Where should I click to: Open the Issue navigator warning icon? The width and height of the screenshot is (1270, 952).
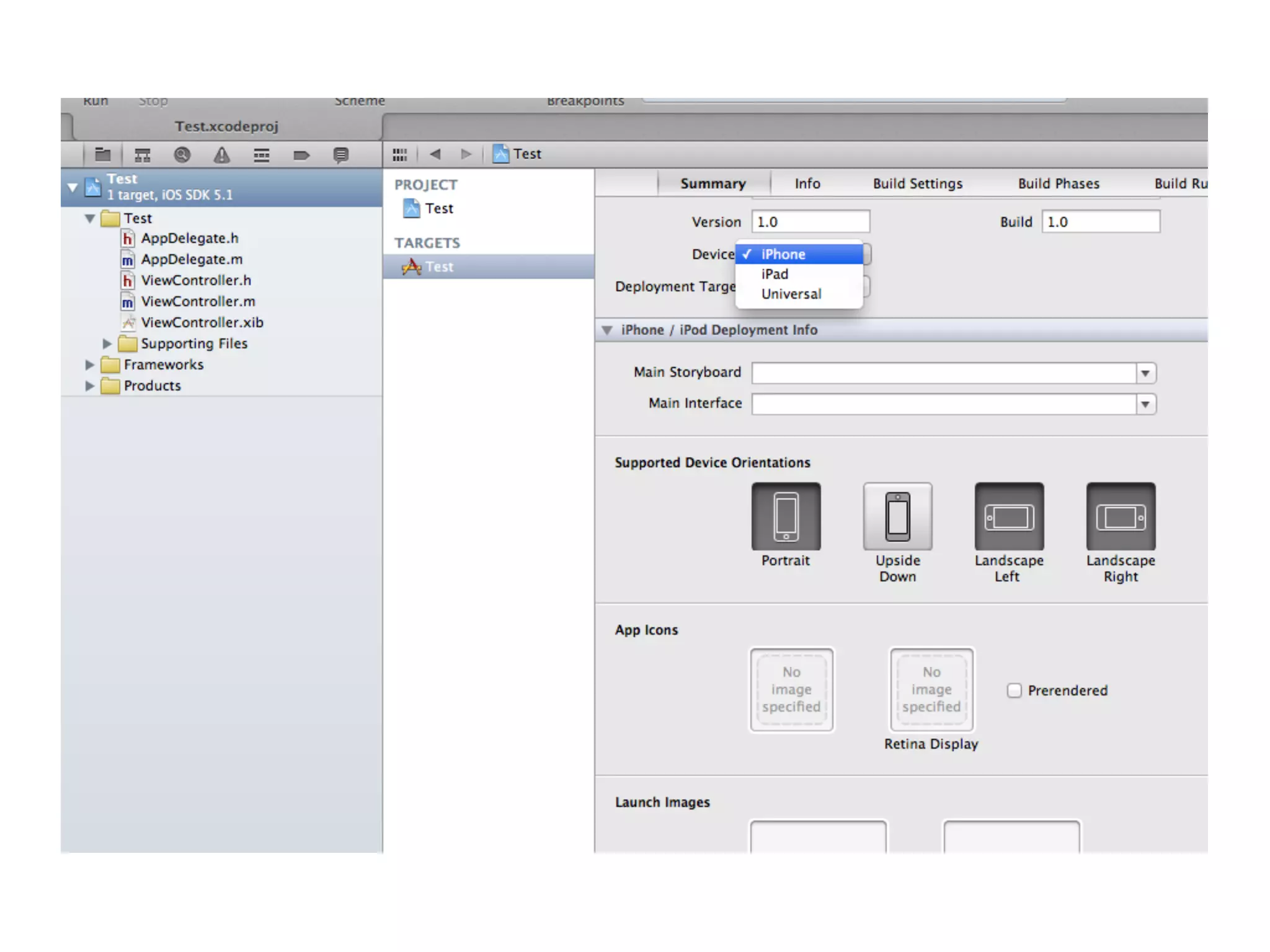pos(221,155)
